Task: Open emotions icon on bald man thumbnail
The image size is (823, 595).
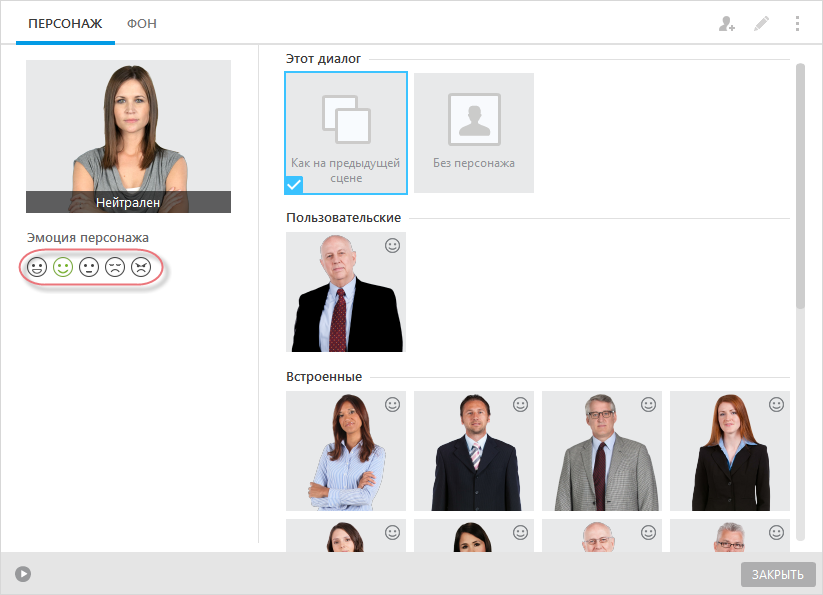Action: tap(393, 246)
